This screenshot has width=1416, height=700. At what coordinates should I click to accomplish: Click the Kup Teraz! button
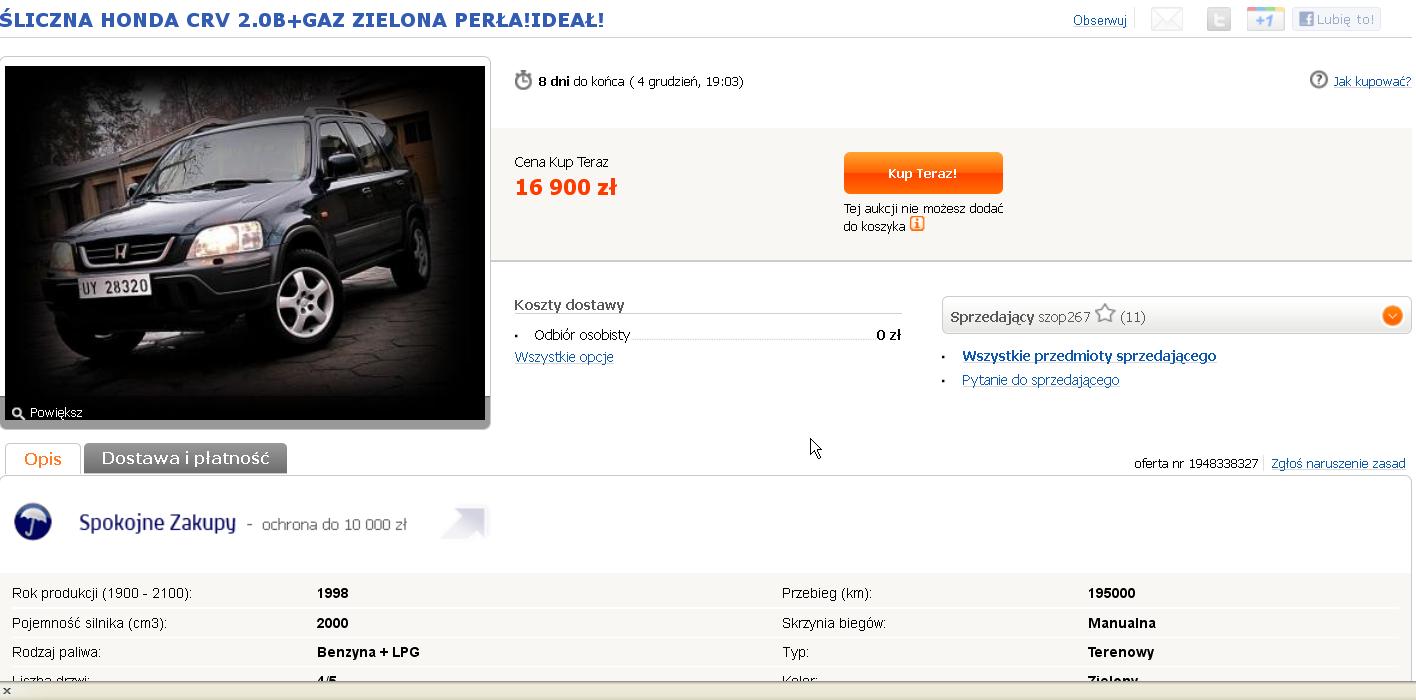923,173
